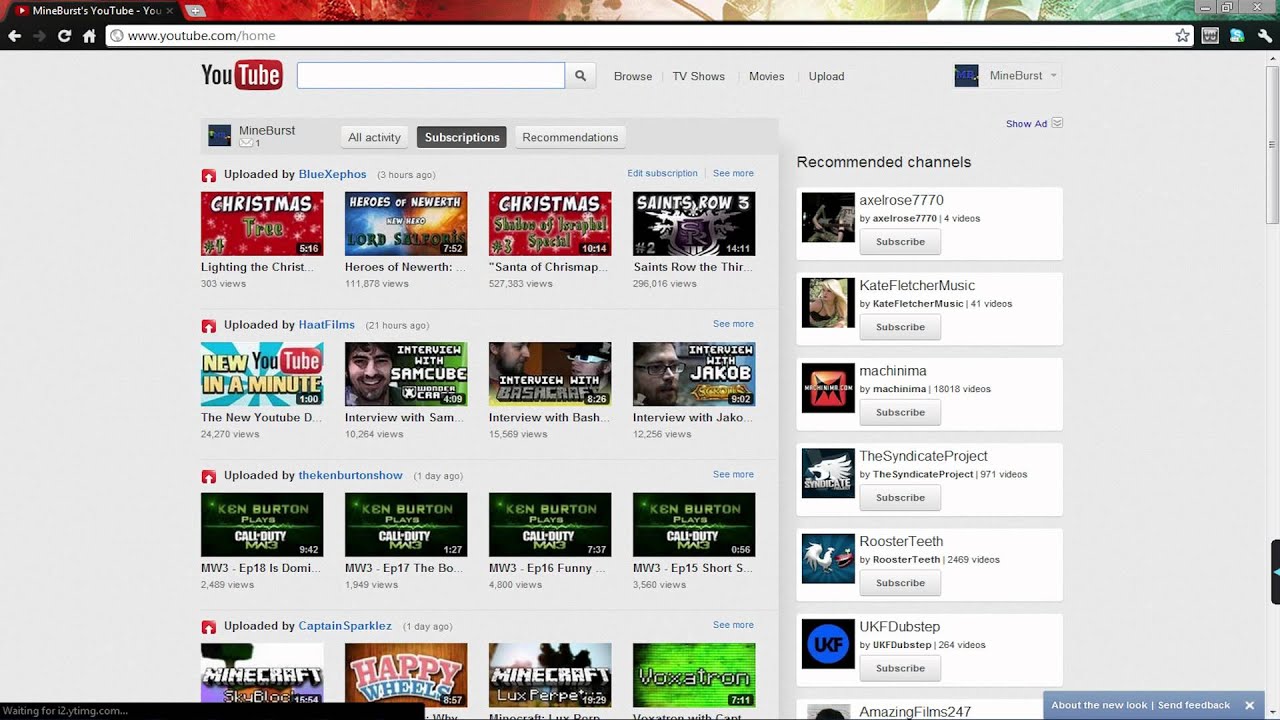Subscribe to TheSyndicateProject
Image resolution: width=1280 pixels, height=720 pixels.
[x=900, y=497]
